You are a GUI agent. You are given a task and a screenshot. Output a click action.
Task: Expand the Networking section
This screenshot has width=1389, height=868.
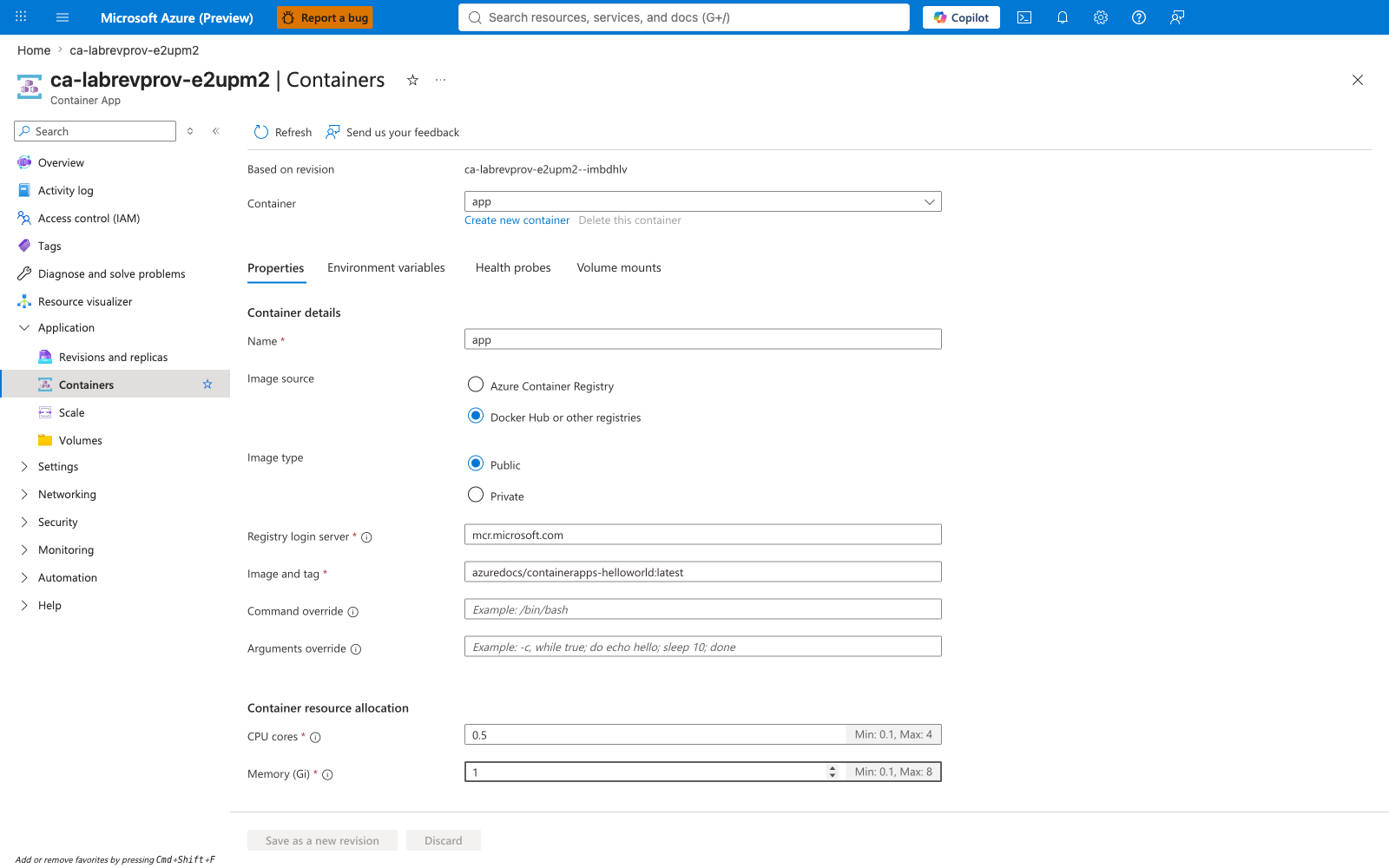(24, 494)
